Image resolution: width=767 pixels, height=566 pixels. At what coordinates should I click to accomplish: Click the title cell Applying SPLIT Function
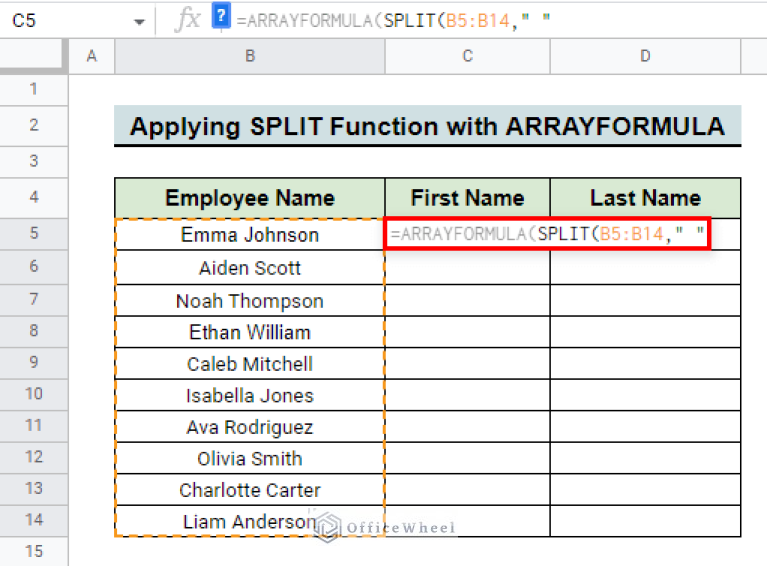coord(427,127)
